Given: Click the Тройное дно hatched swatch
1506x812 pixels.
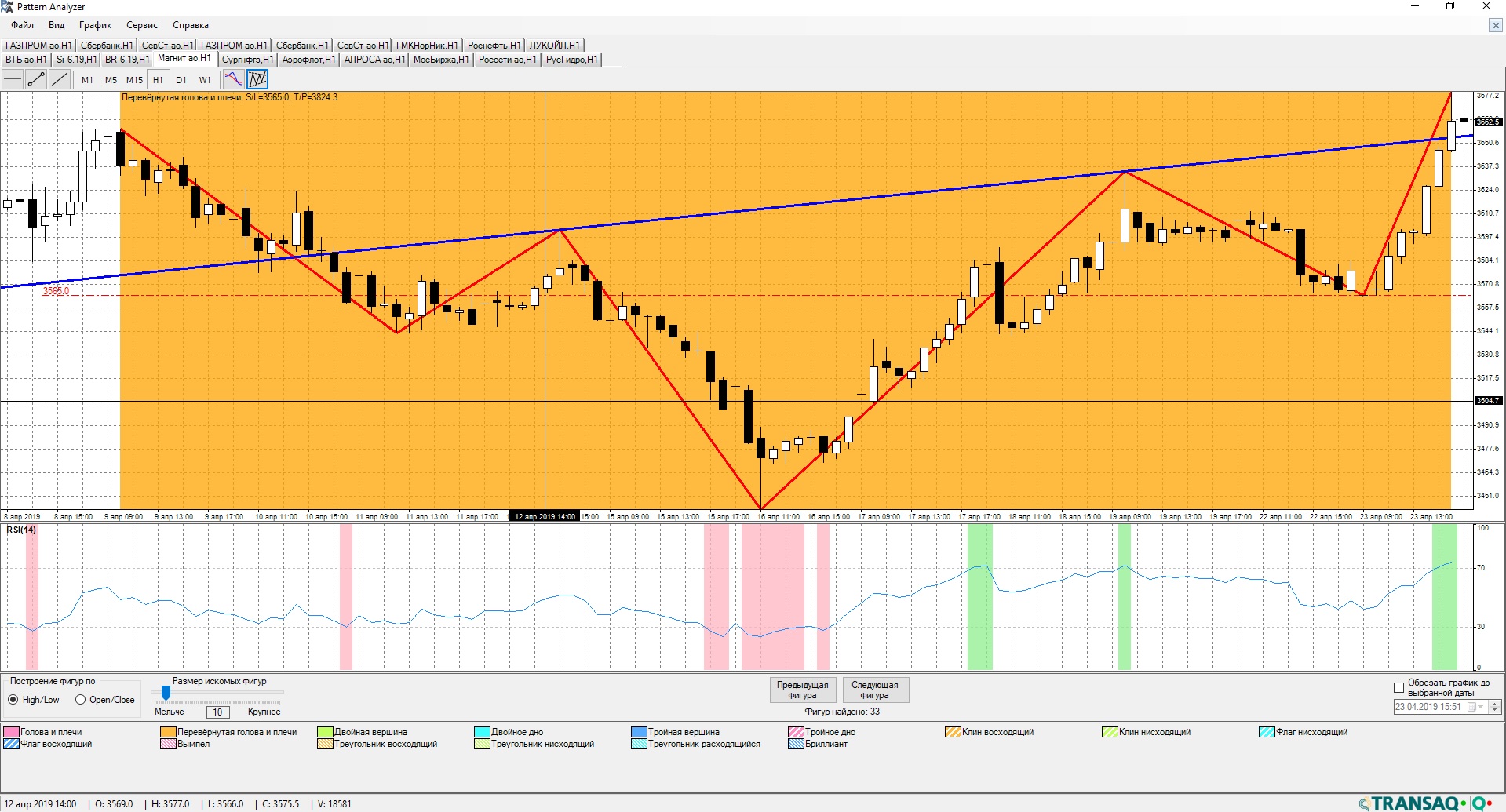Looking at the screenshot, I should coord(796,732).
